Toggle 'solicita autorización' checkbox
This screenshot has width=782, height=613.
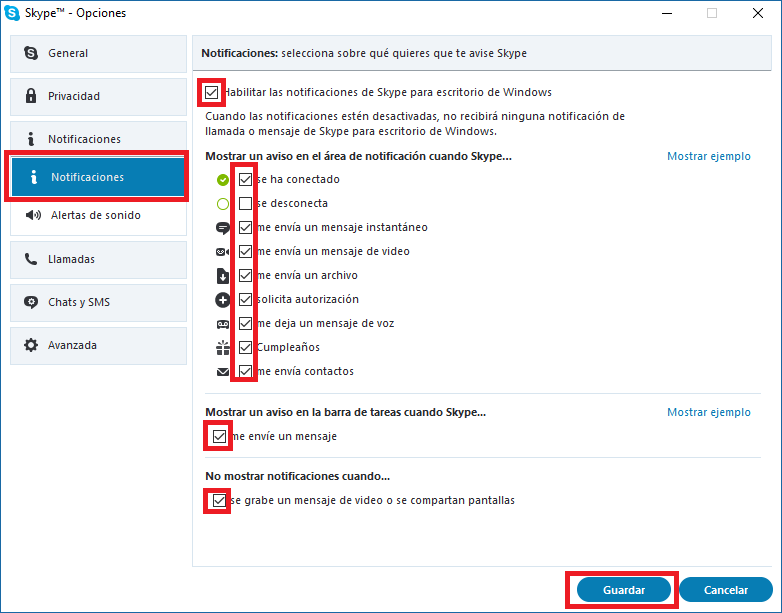click(245, 299)
